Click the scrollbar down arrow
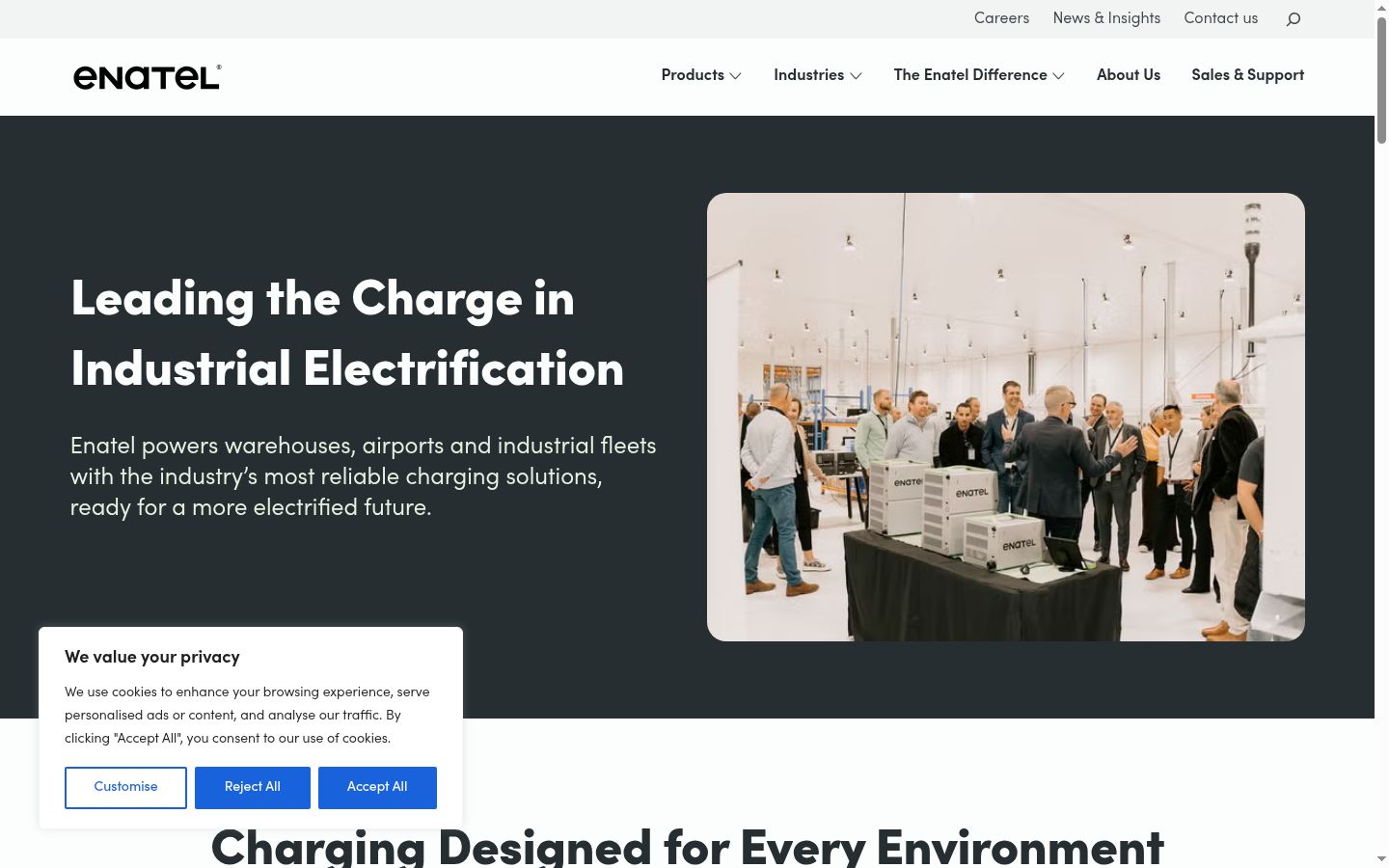Image resolution: width=1389 pixels, height=868 pixels. (1381, 858)
